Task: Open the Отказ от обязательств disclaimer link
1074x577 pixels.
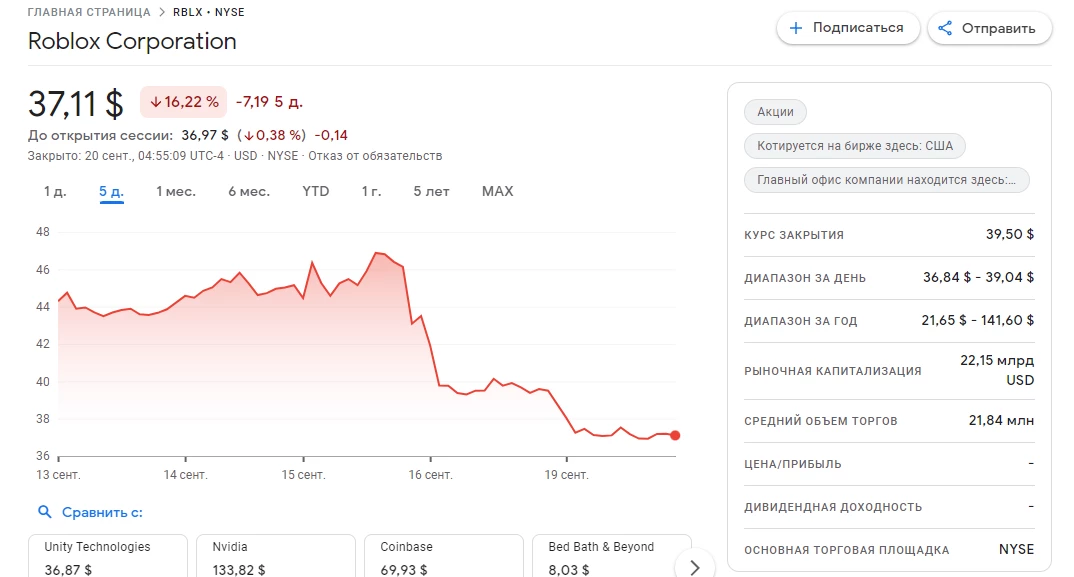Action: [375, 156]
